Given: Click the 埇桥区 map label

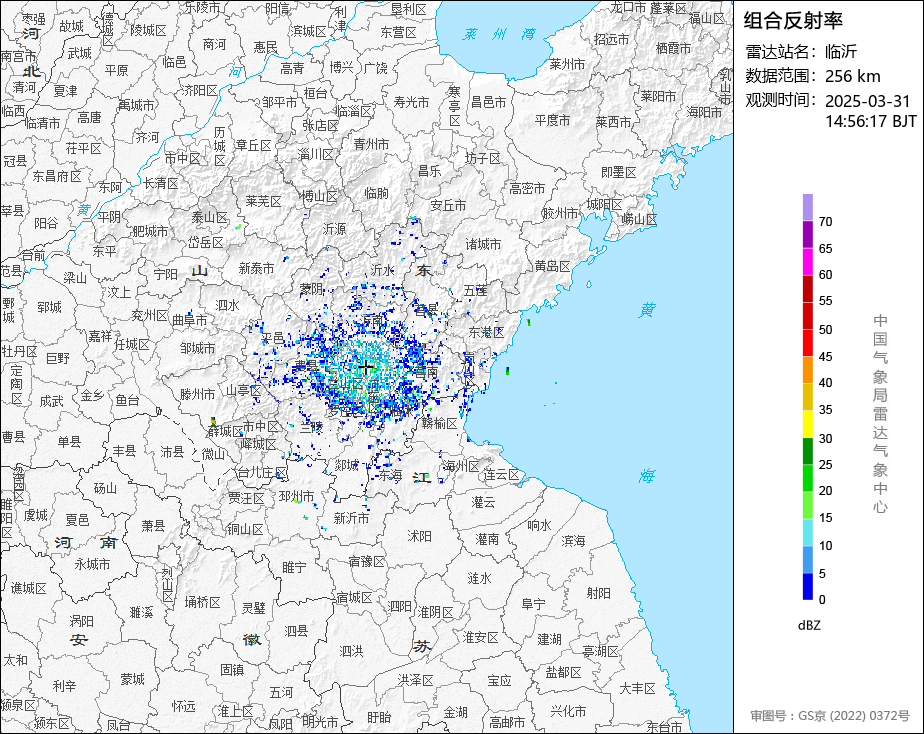Looking at the screenshot, I should coord(202,602).
